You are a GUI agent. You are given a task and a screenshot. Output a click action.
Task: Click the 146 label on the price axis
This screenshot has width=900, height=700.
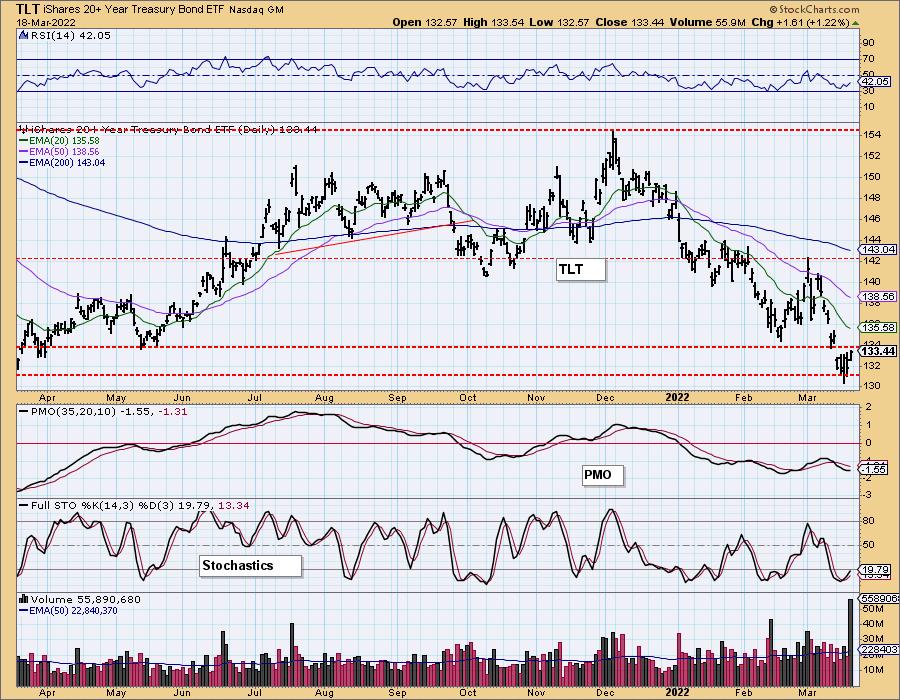tap(872, 219)
